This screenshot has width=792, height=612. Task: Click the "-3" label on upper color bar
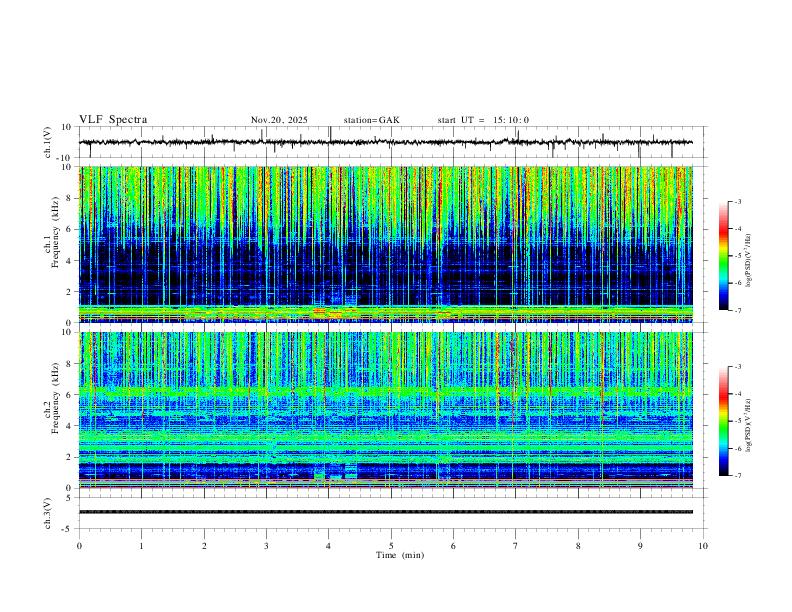(737, 201)
